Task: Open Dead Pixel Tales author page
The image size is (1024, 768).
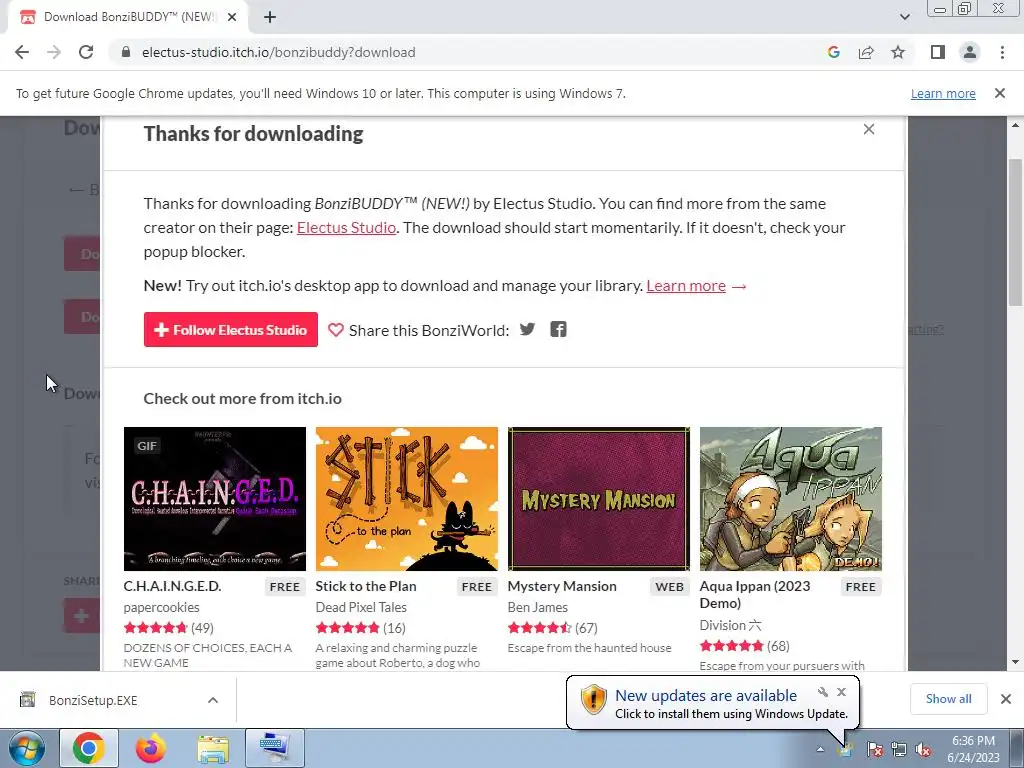Action: pyautogui.click(x=361, y=607)
